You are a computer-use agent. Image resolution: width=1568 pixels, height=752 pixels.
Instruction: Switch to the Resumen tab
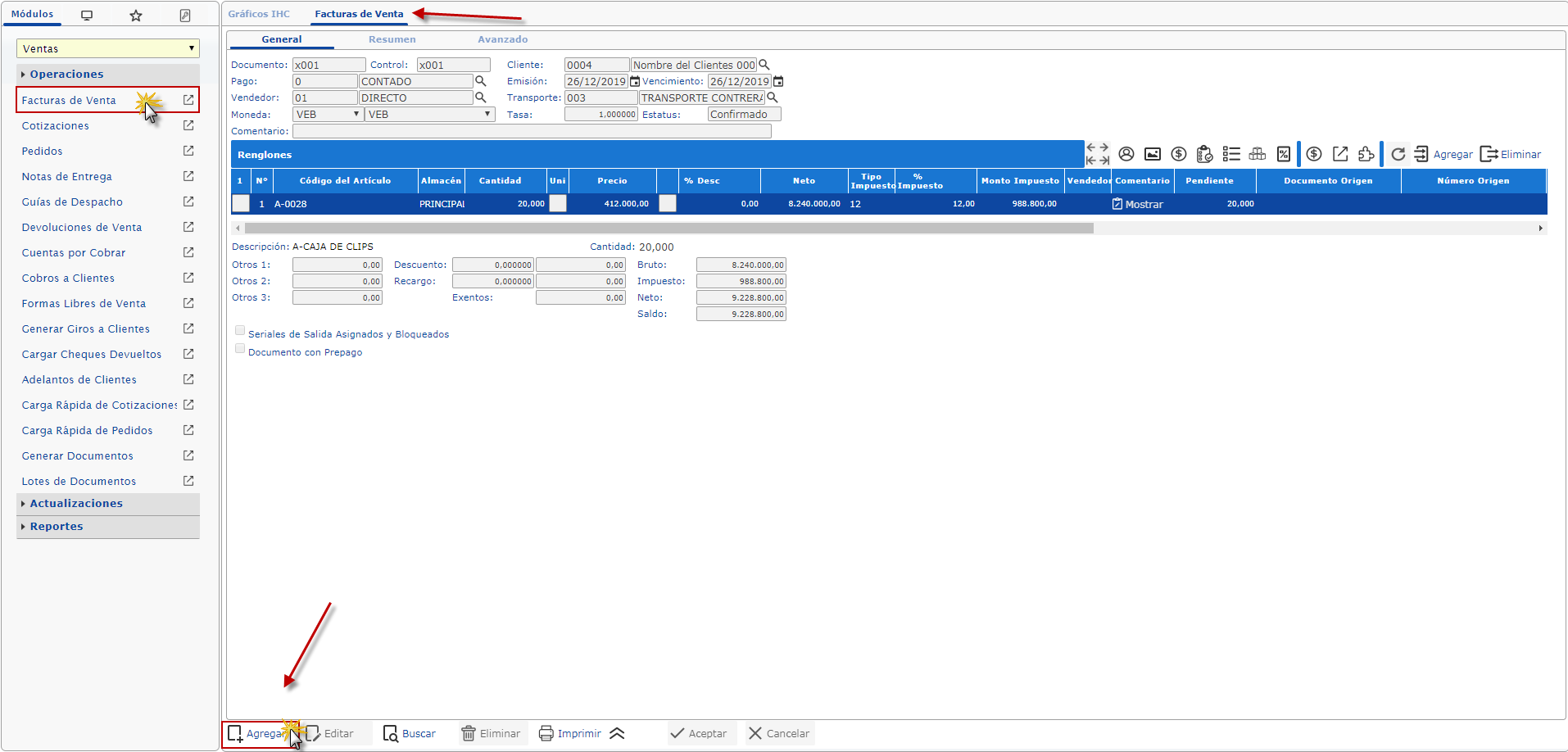point(392,39)
